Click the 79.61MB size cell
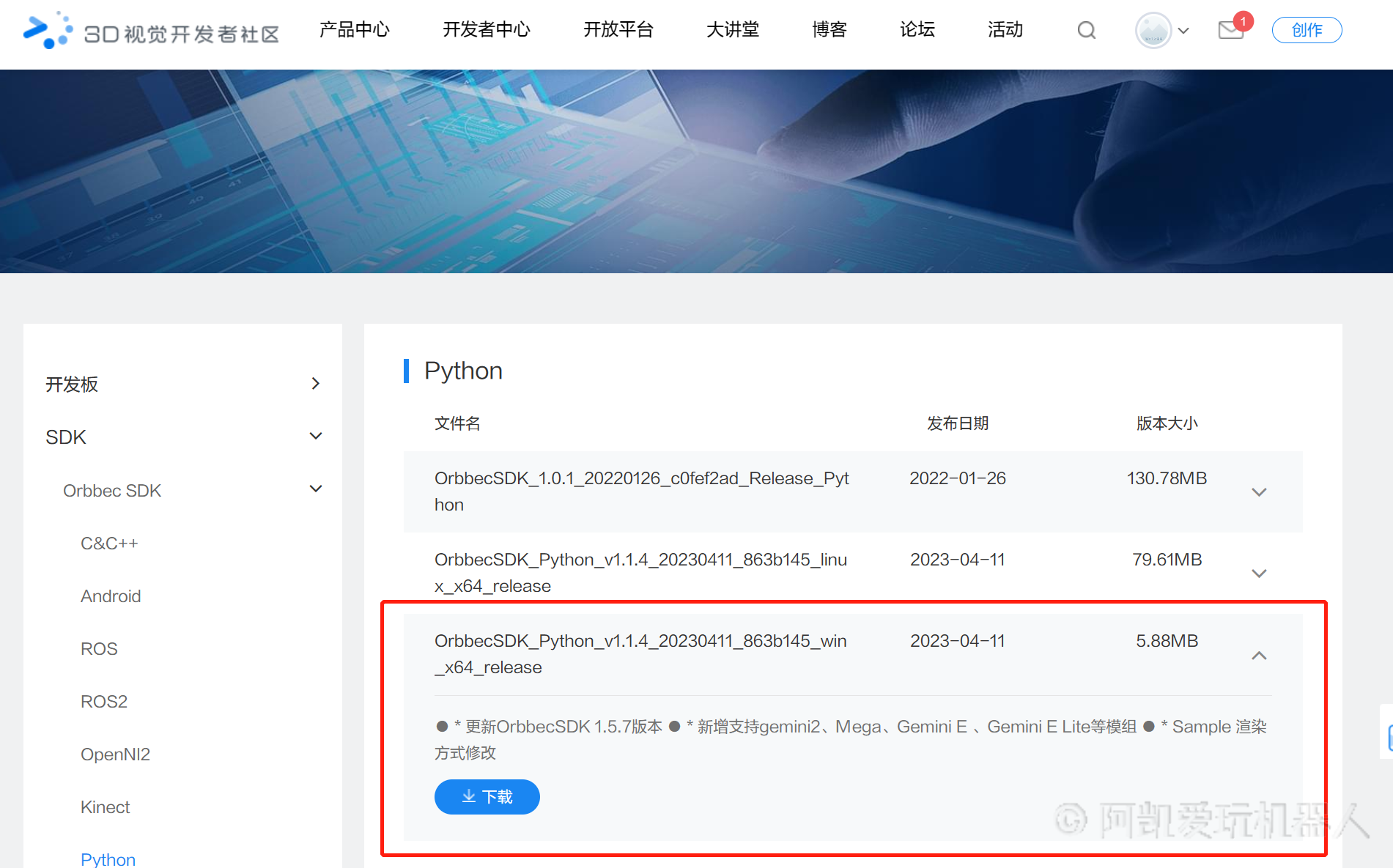1393x868 pixels. (1167, 560)
